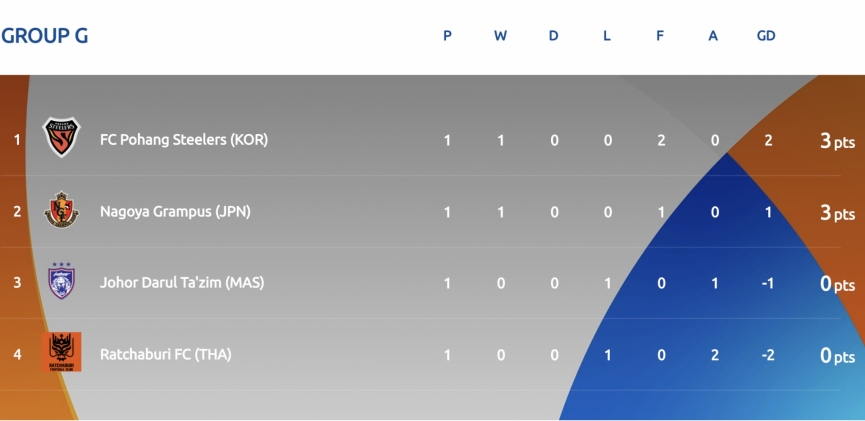The height and width of the screenshot is (421, 865).
Task: Click Johor Darul Ta'zim's -1 goal difference
Action: [x=767, y=283]
